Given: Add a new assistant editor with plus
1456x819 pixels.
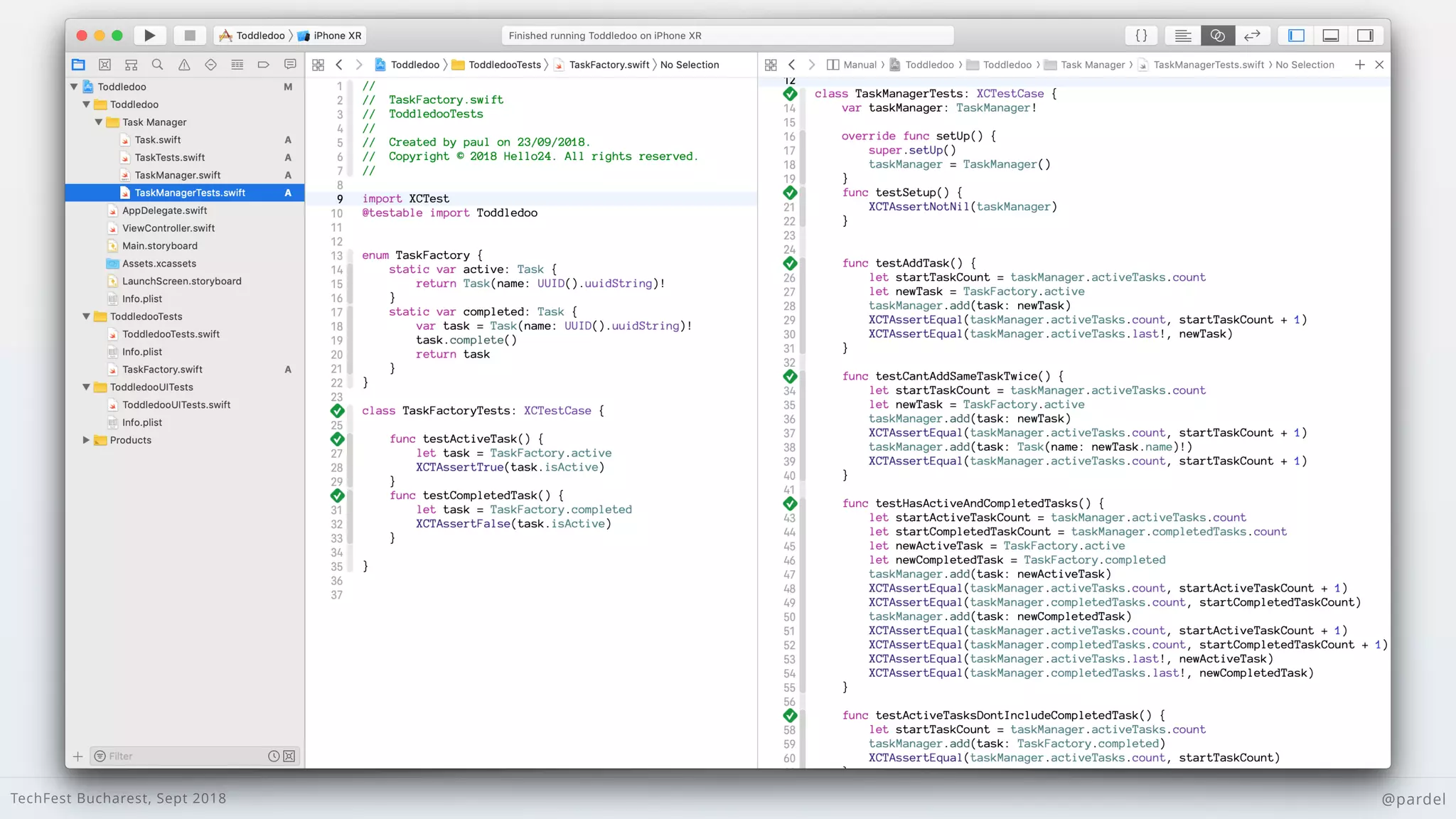Looking at the screenshot, I should pyautogui.click(x=1359, y=65).
